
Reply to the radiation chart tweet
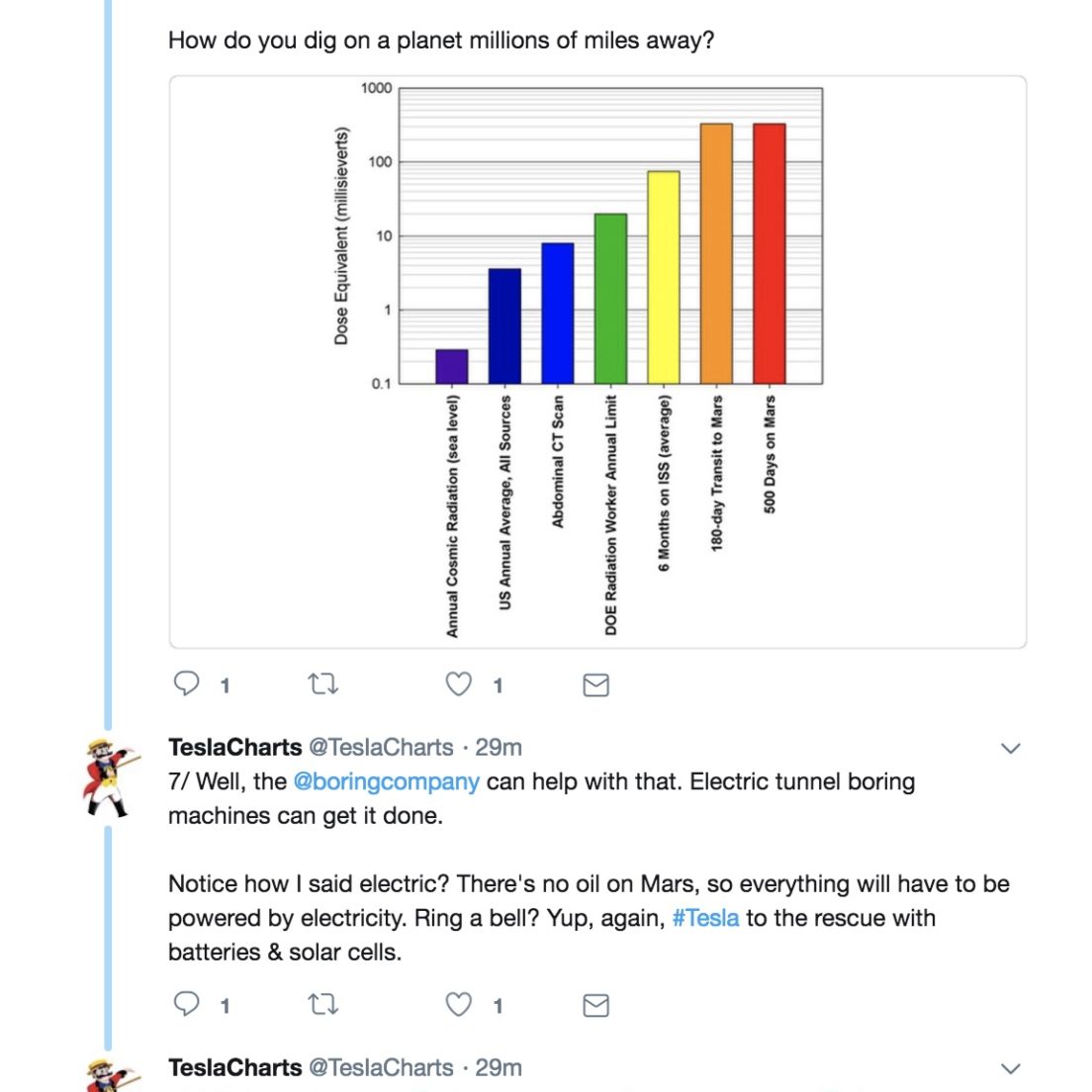(x=186, y=683)
